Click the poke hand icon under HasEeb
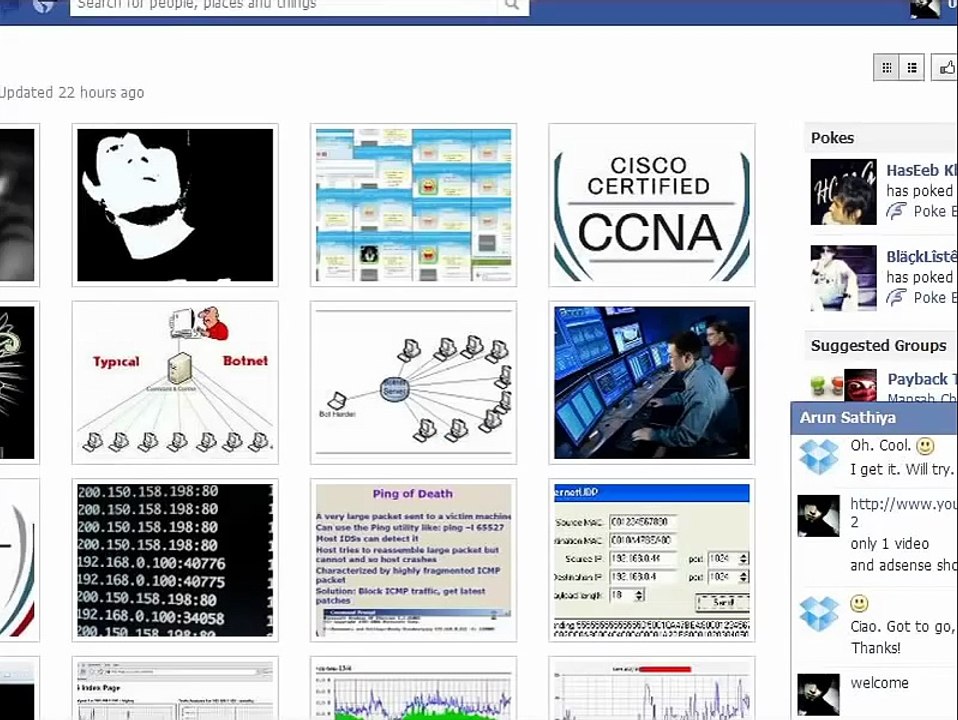 pos(896,211)
